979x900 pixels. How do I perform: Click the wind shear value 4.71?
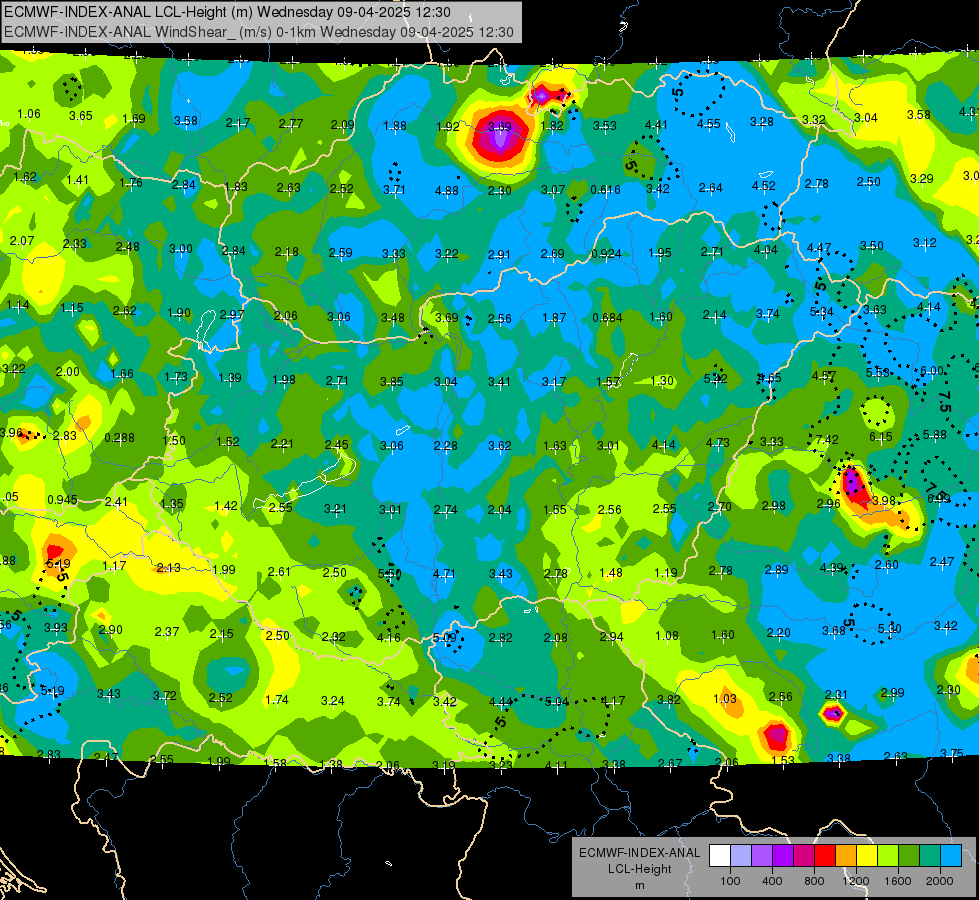pos(444,573)
